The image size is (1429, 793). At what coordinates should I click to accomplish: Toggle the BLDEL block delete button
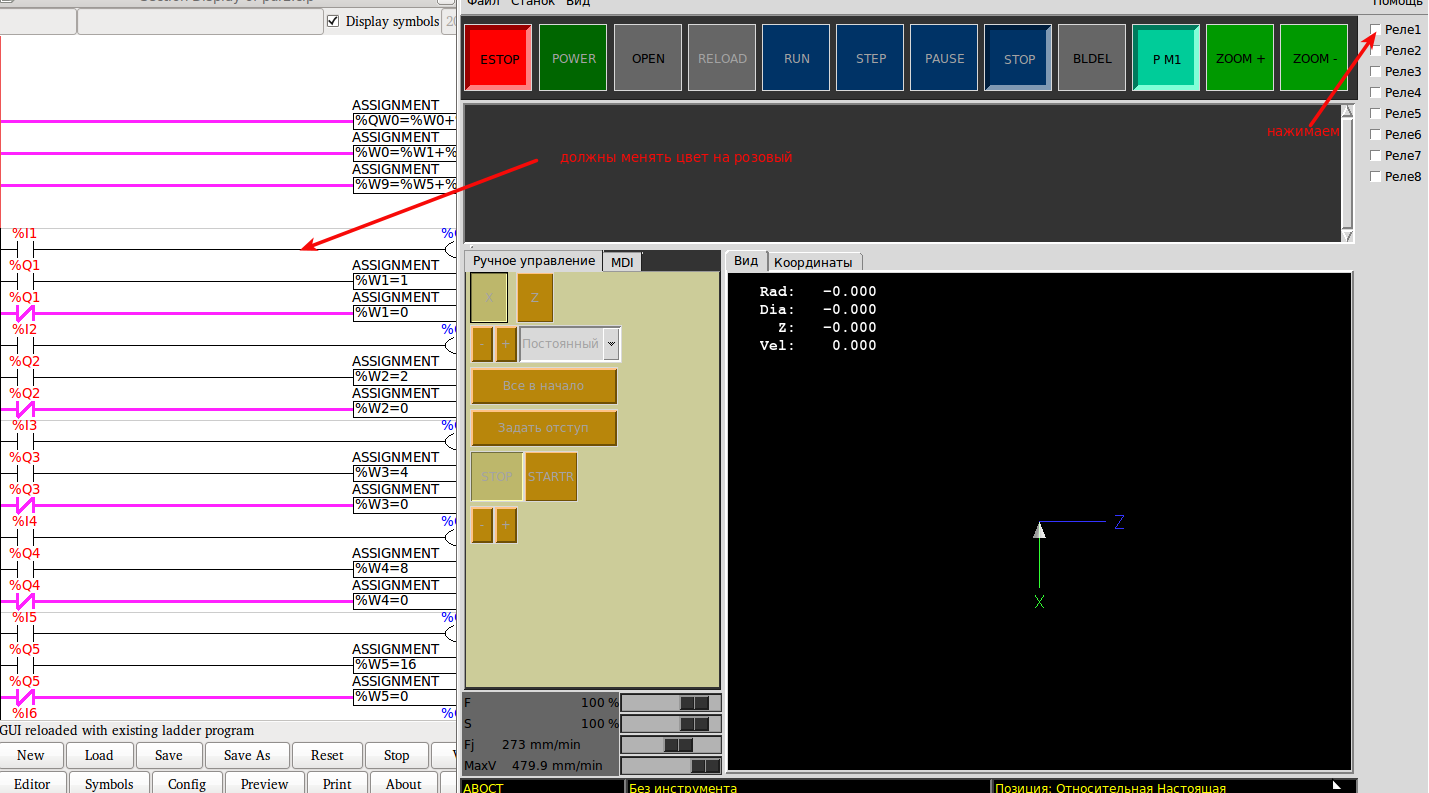[1093, 59]
